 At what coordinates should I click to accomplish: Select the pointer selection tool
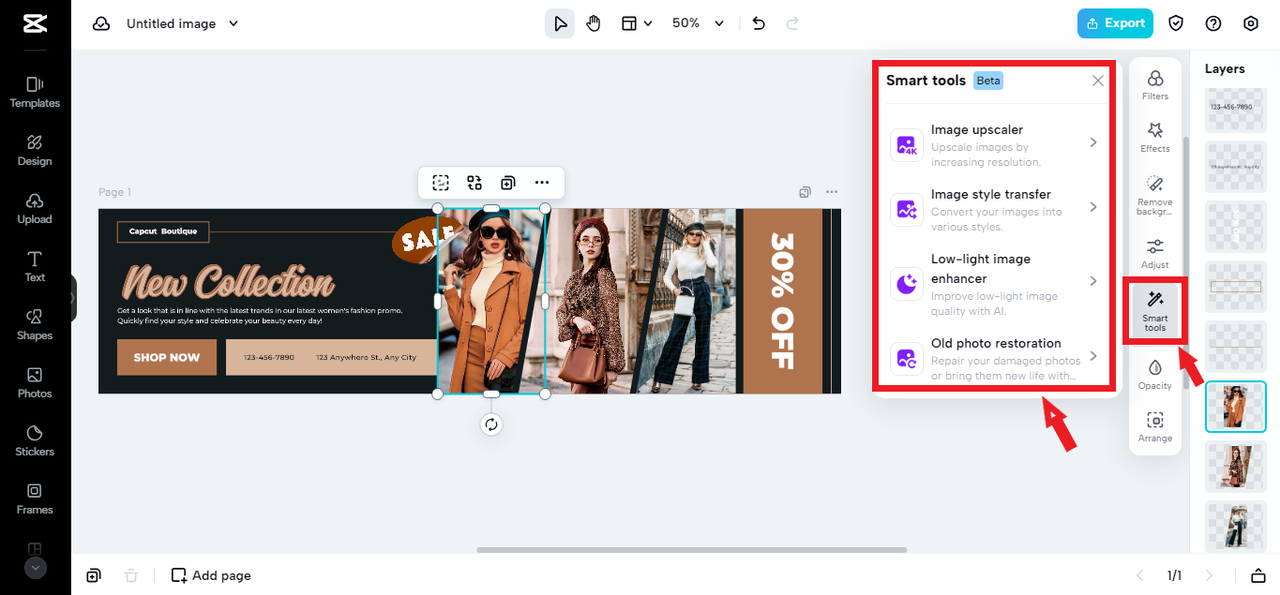click(560, 23)
